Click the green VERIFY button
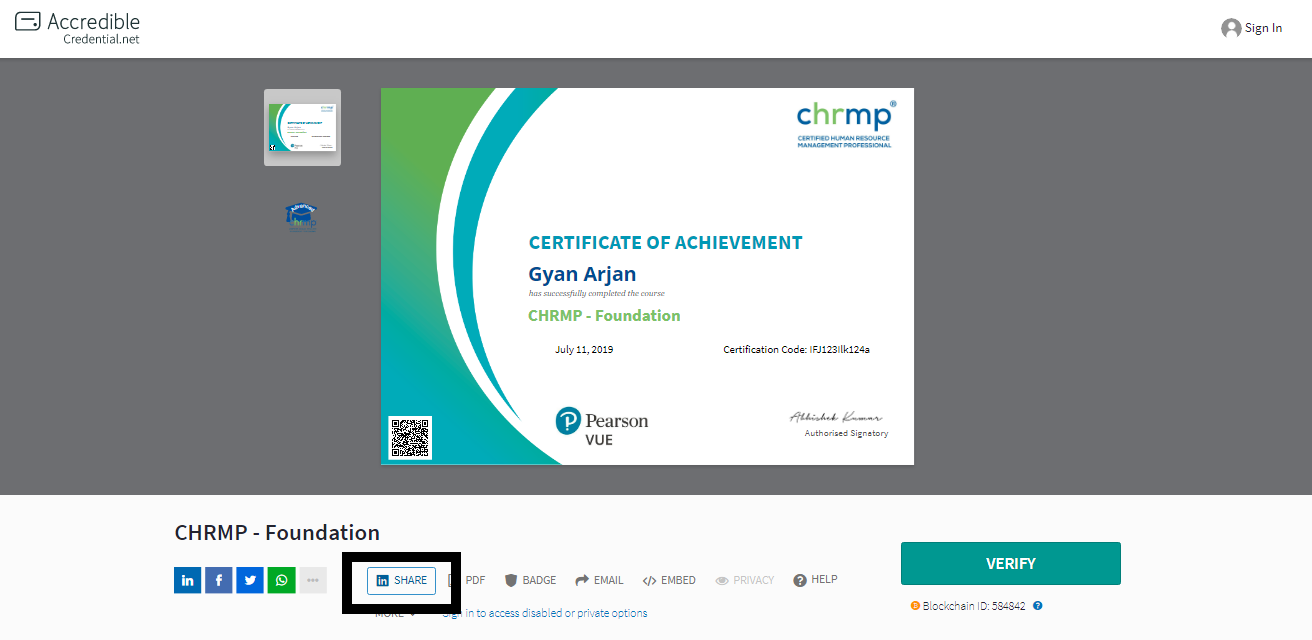This screenshot has width=1312, height=640. click(1010, 564)
